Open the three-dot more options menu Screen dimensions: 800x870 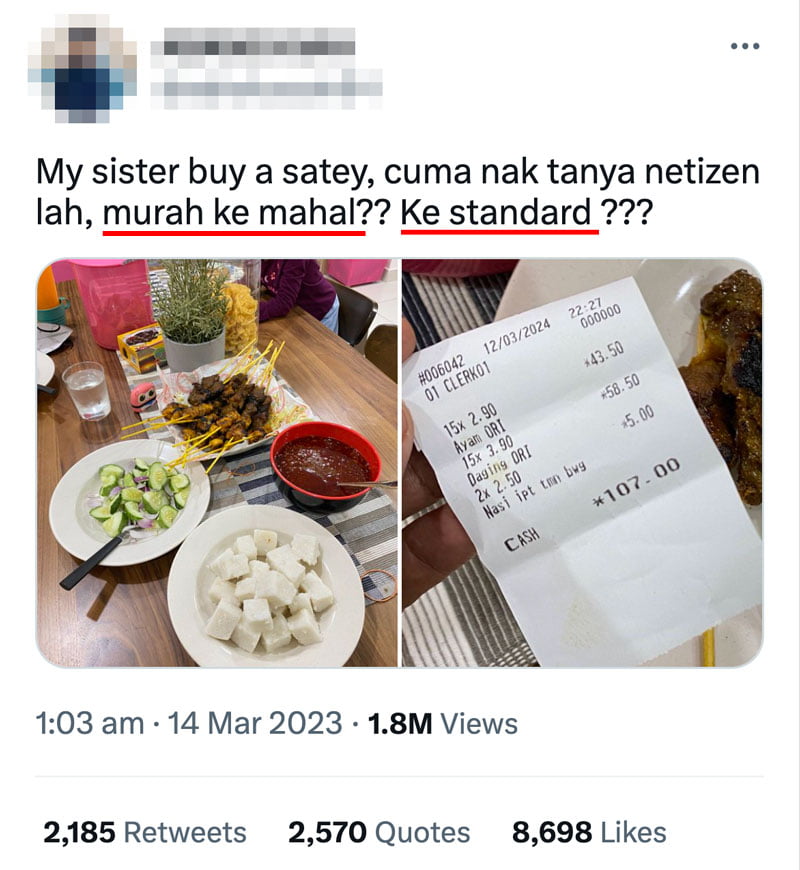point(745,46)
